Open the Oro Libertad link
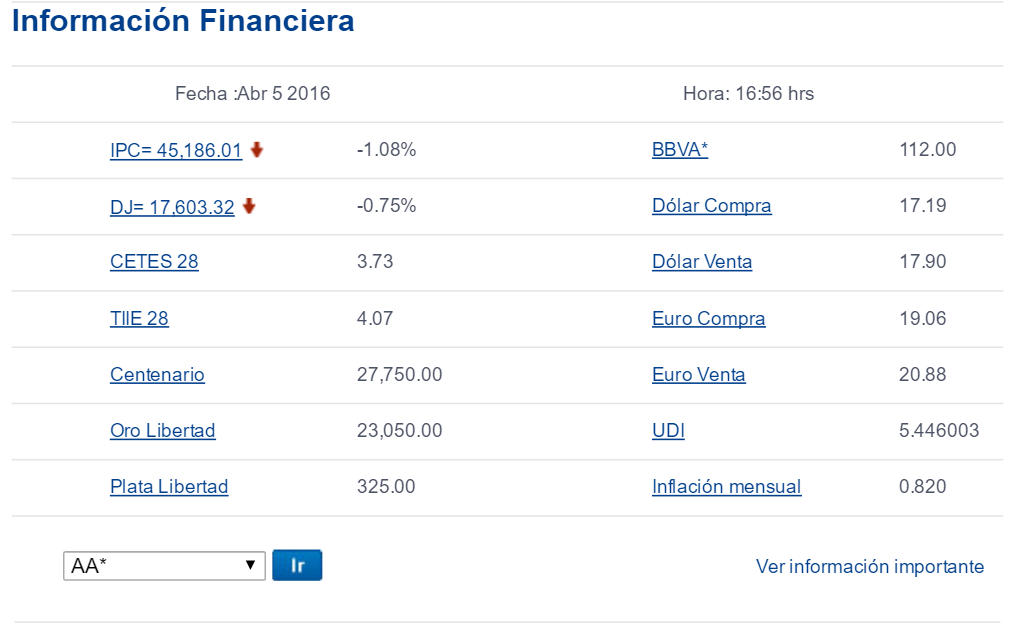 tap(162, 431)
